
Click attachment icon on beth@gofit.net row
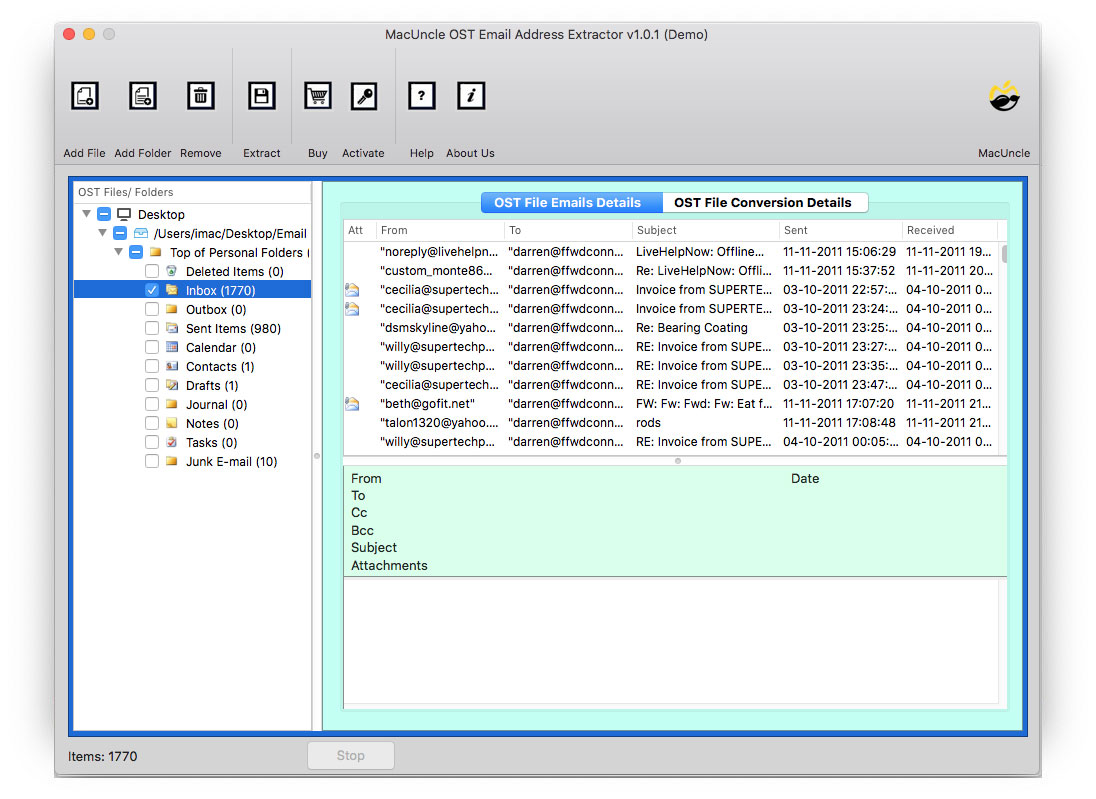pyautogui.click(x=352, y=403)
